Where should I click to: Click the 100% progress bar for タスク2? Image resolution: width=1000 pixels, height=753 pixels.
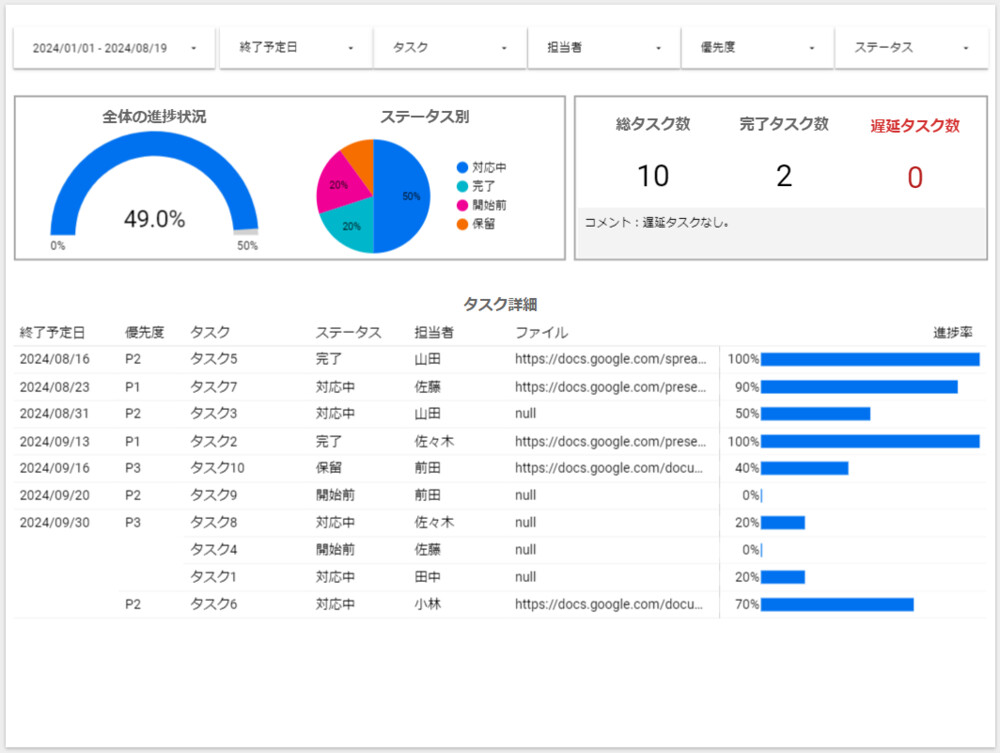click(869, 441)
